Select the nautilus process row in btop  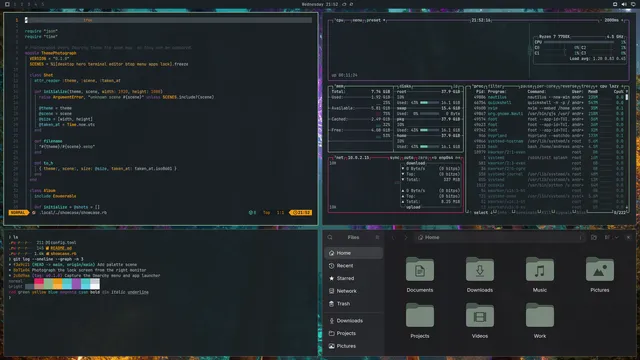548,97
